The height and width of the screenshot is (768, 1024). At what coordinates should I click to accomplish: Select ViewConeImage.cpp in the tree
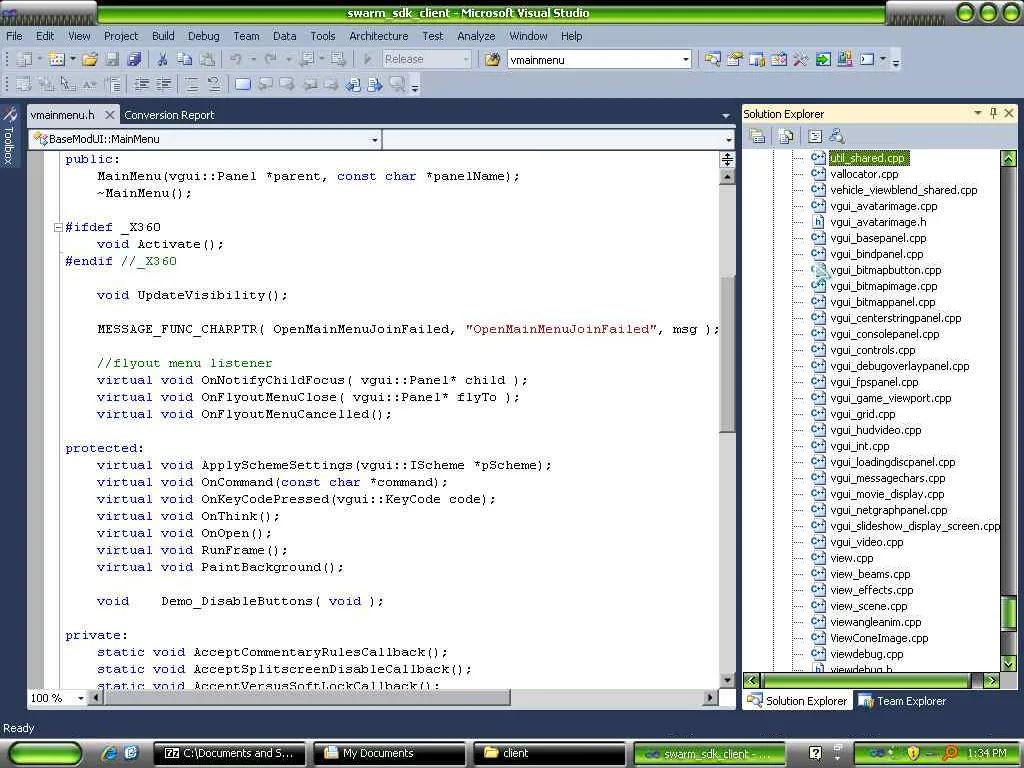[879, 638]
